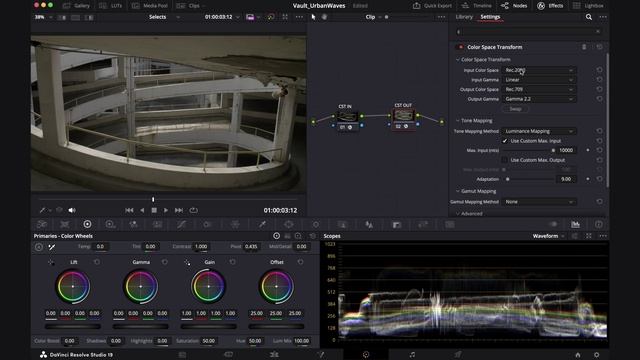Collapse the Gamut Mapping section
This screenshot has width=640, height=360.
(458, 191)
